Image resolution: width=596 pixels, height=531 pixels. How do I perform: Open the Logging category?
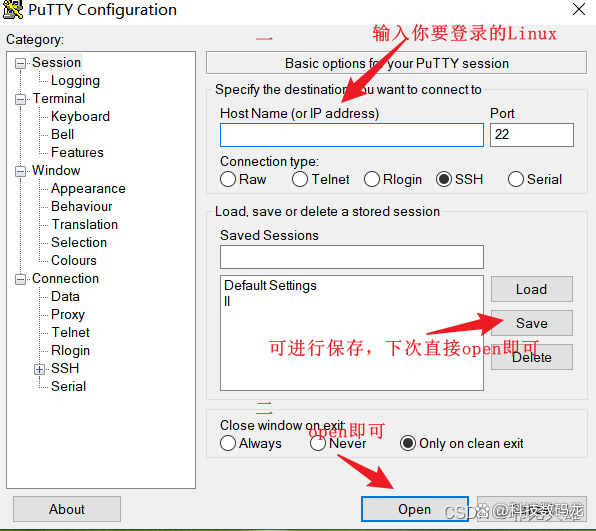coord(75,81)
